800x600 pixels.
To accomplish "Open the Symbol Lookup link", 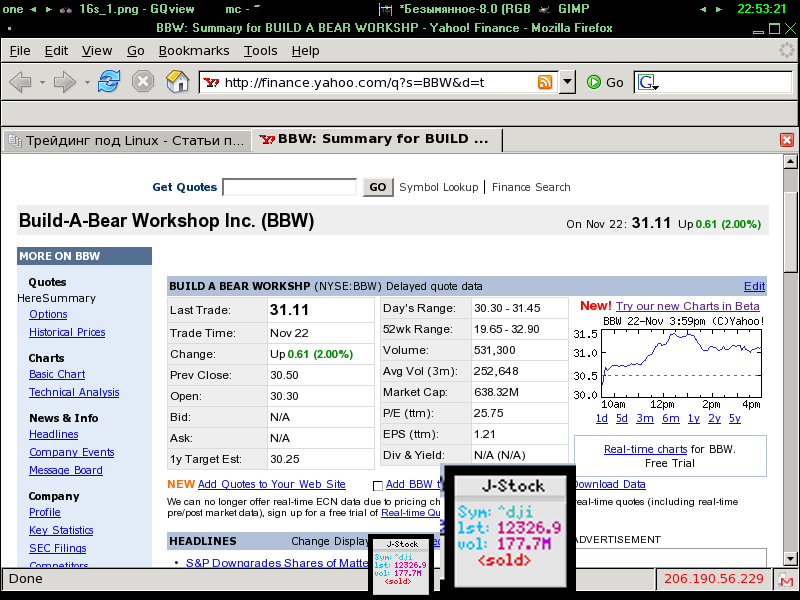I will point(439,187).
